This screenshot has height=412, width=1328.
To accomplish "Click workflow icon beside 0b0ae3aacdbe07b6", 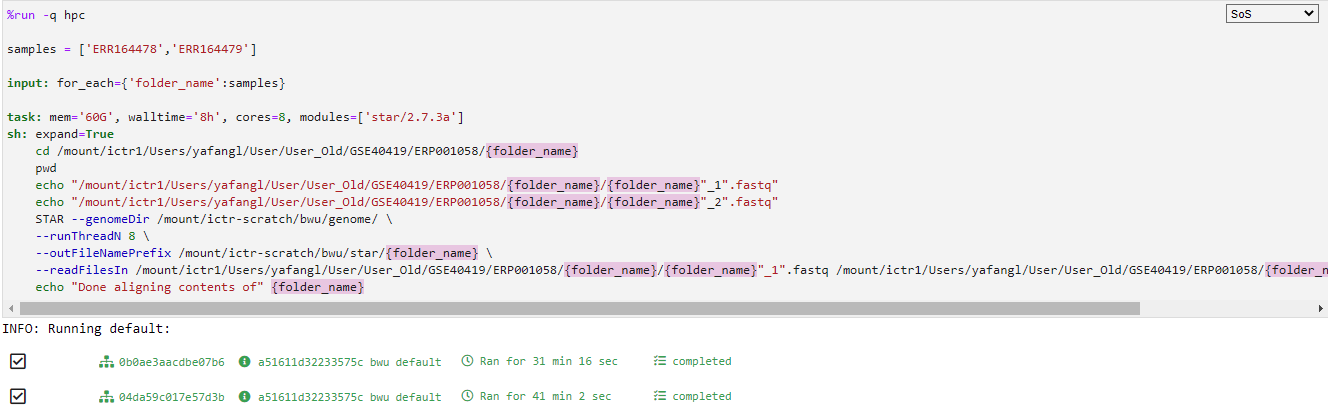I will click(107, 361).
